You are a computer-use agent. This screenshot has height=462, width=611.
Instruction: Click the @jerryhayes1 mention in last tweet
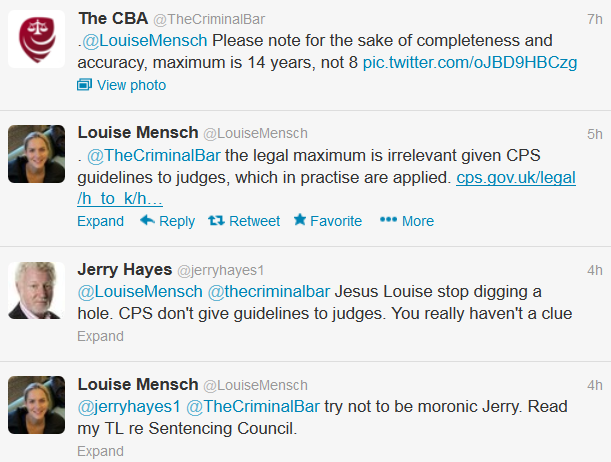click(x=129, y=406)
